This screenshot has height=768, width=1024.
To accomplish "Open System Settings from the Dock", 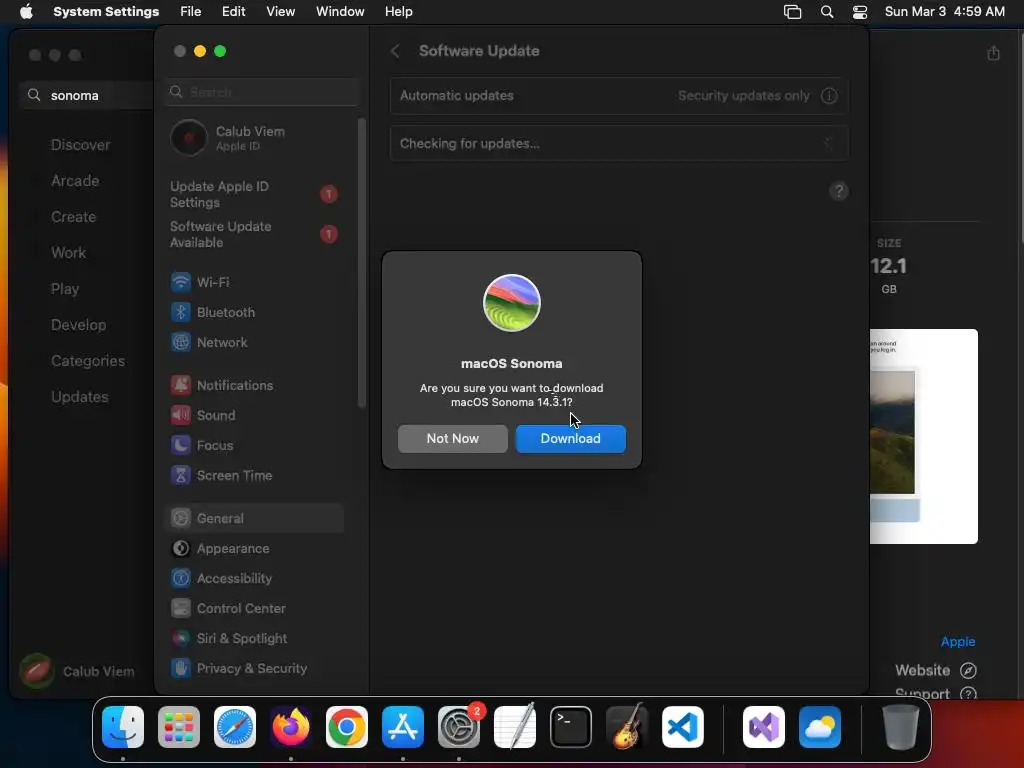I will pyautogui.click(x=458, y=727).
